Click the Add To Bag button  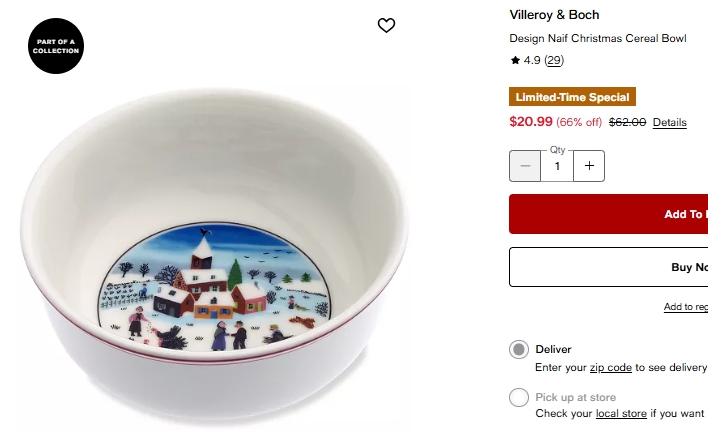610,214
